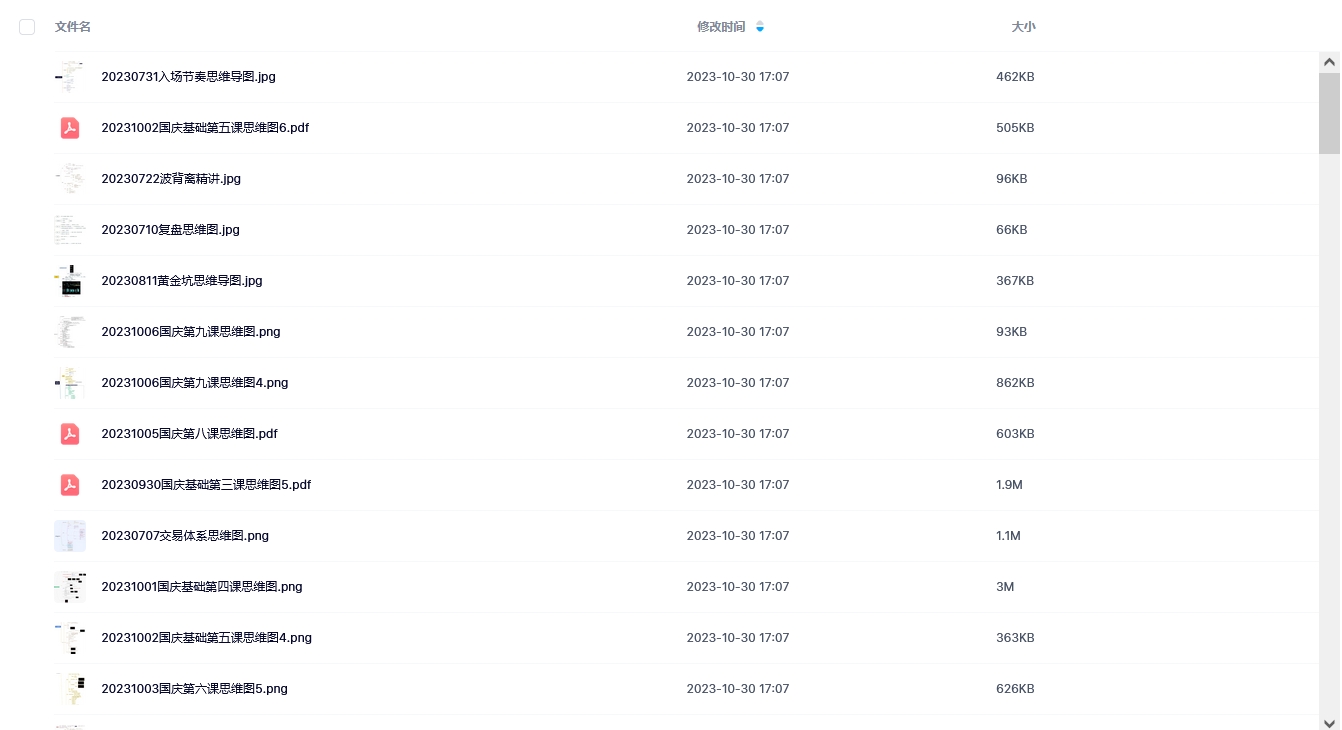Click the scrollbar up arrow
Viewport: 1342px width, 730px height.
(x=1330, y=62)
